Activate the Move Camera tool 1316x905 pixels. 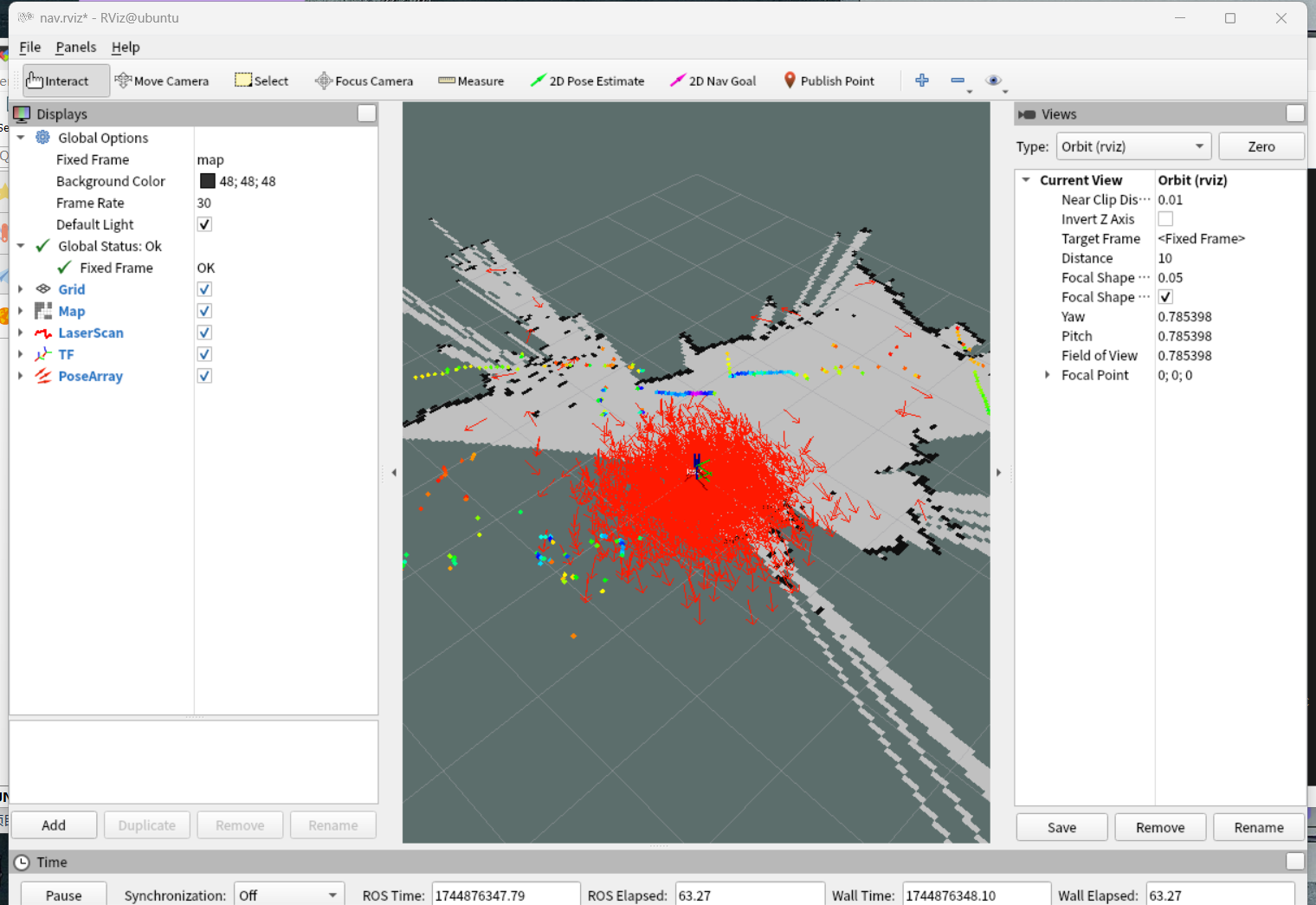click(162, 81)
